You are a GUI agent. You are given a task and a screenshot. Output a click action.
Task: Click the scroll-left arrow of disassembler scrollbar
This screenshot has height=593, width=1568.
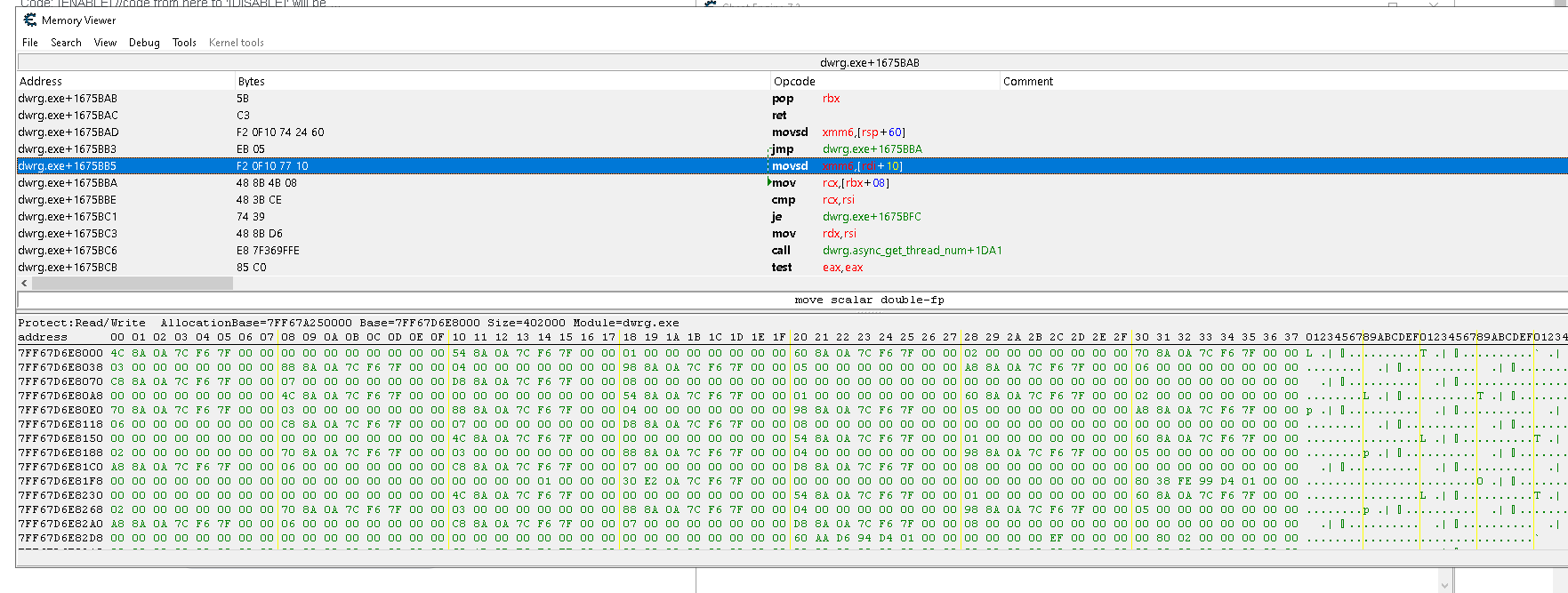(24, 284)
